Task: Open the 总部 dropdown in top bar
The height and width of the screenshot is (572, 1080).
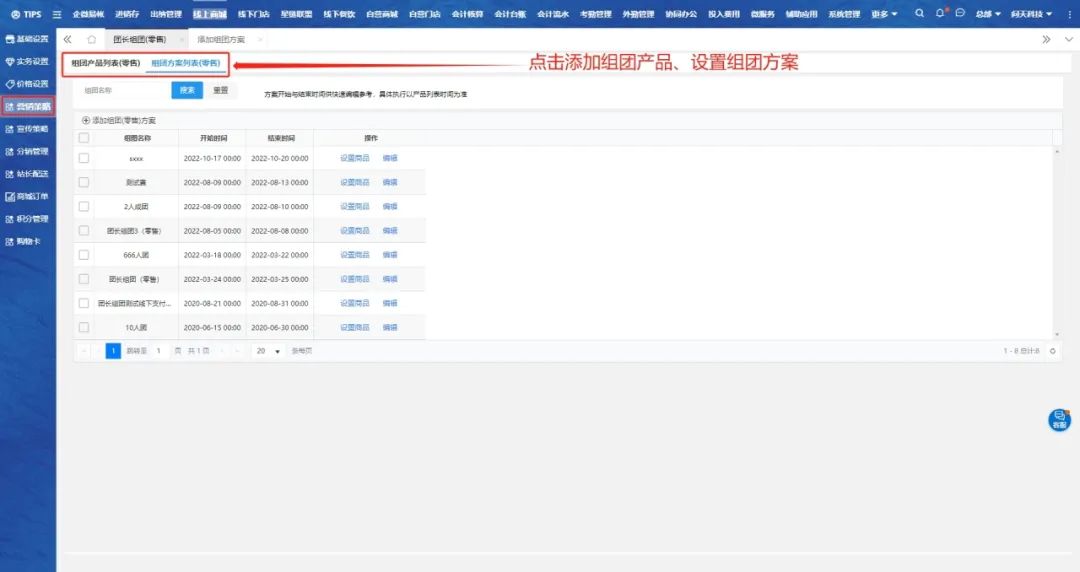Action: click(x=988, y=14)
